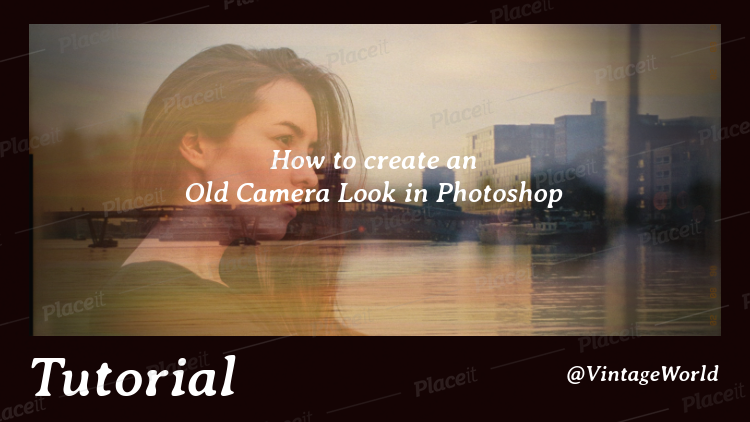This screenshot has height=422, width=750.
Task: Click the large 'Tutorial' heading
Action: 133,378
